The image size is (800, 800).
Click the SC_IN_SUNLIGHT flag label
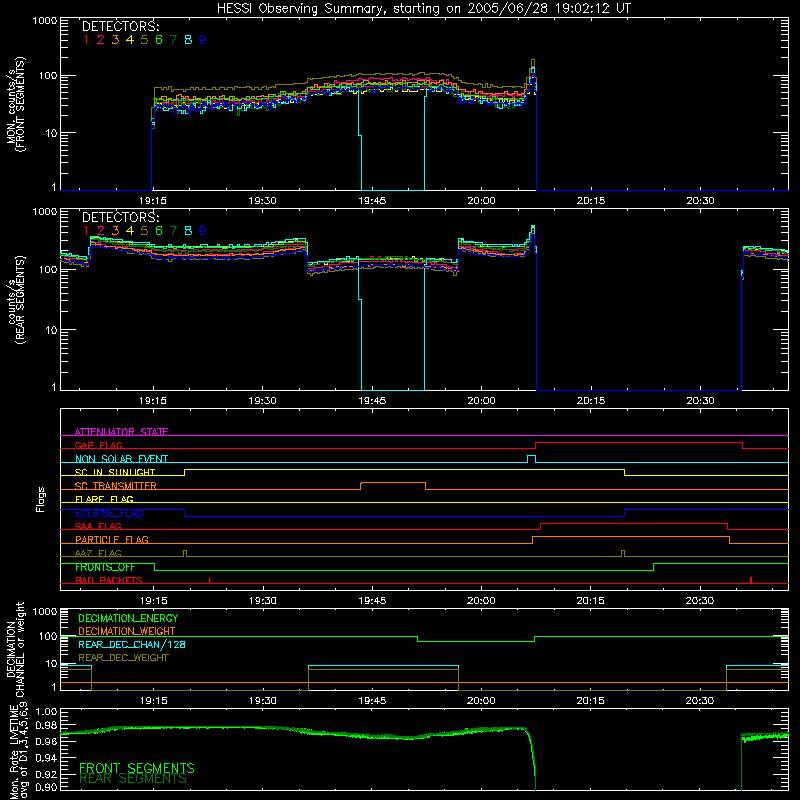tap(115, 472)
